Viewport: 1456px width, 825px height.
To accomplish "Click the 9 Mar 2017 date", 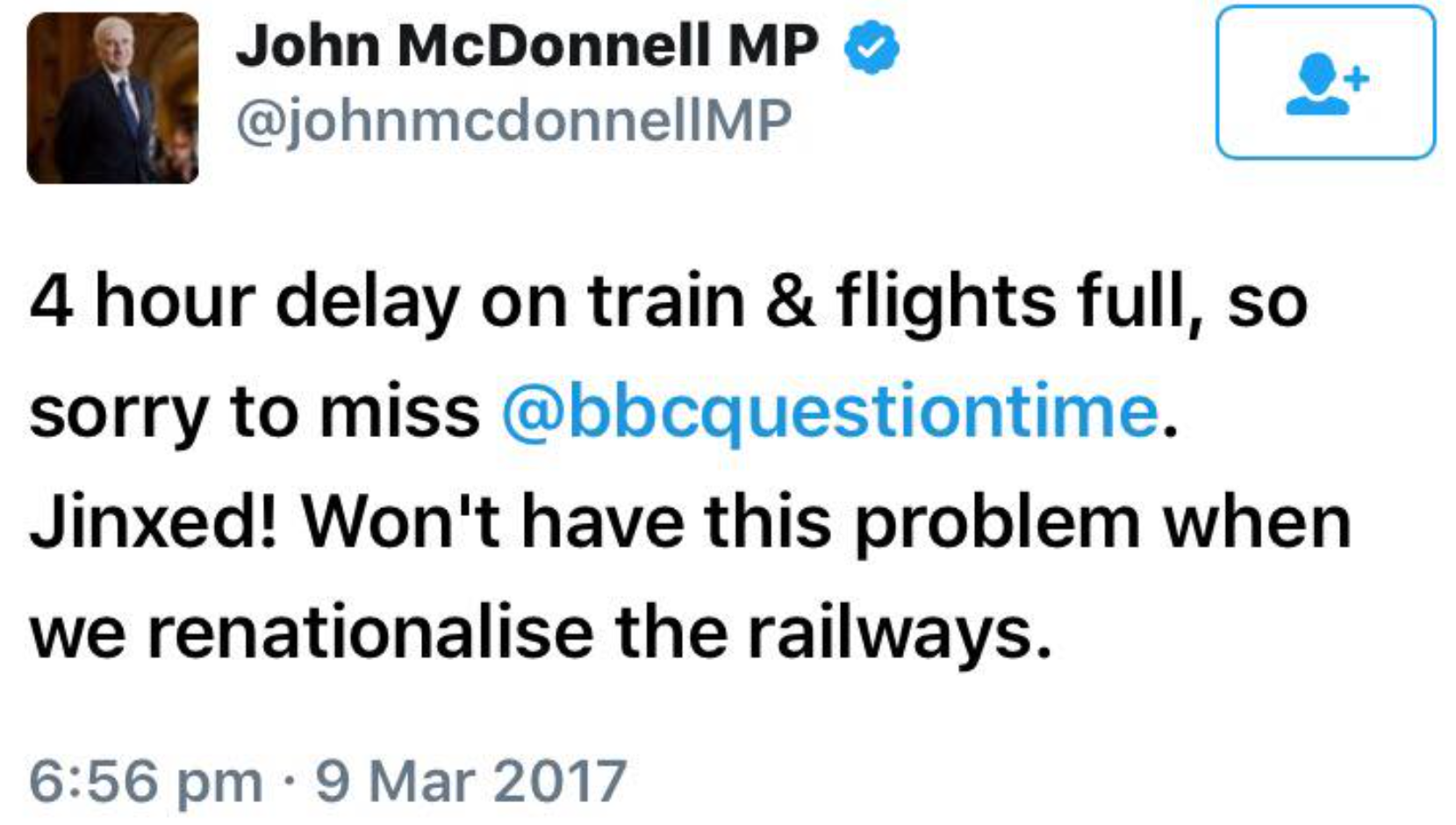I will 471,780.
